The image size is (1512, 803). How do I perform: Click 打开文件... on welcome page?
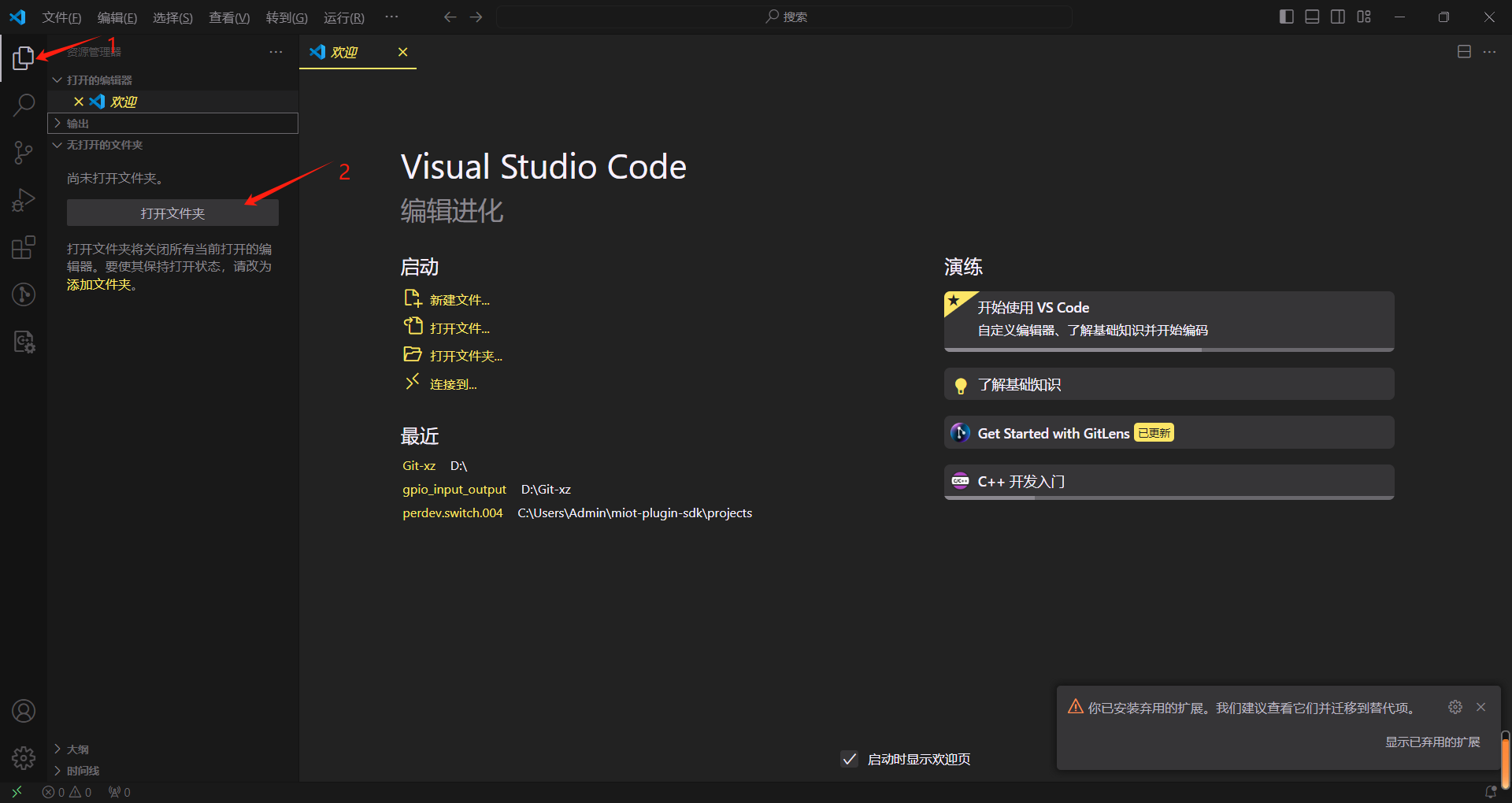click(446, 327)
